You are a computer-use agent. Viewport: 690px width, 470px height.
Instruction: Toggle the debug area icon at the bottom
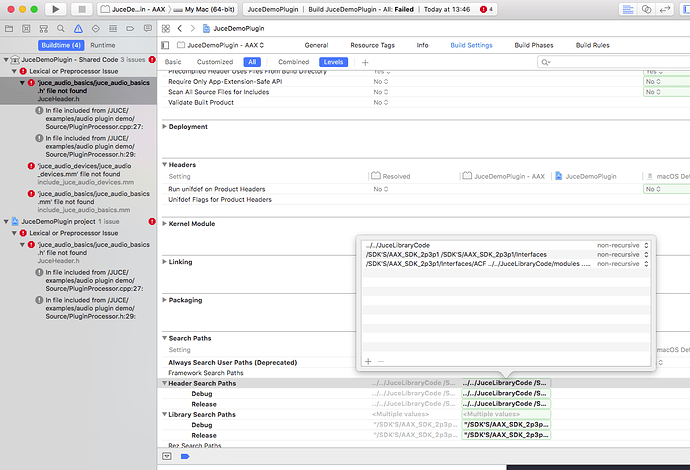coord(167,456)
